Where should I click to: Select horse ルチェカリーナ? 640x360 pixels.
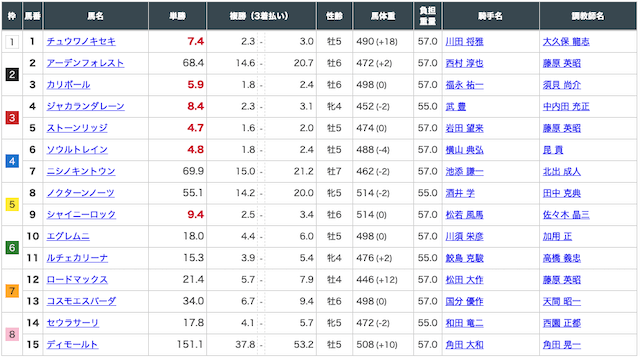(77, 258)
